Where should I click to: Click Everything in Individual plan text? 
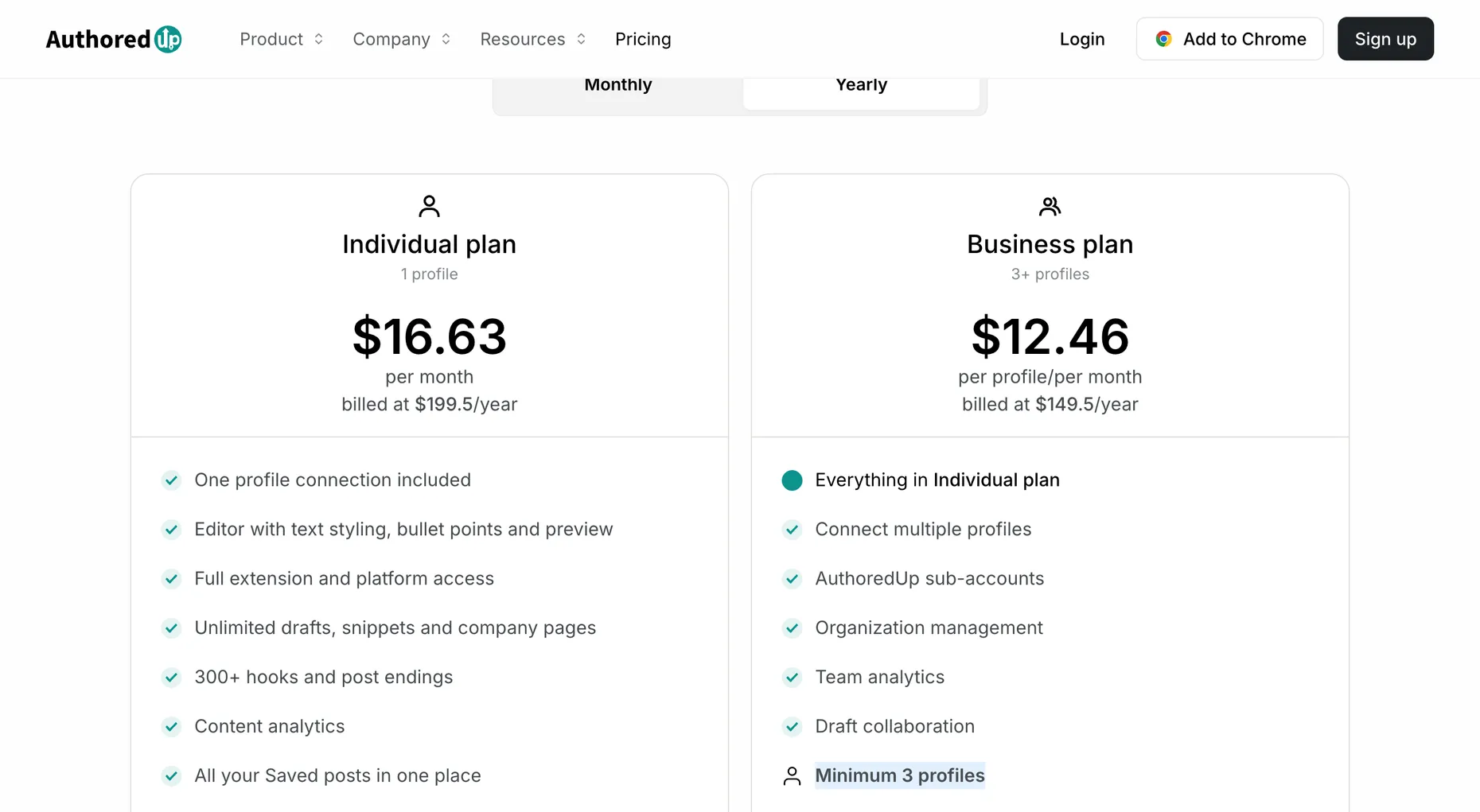pos(937,480)
